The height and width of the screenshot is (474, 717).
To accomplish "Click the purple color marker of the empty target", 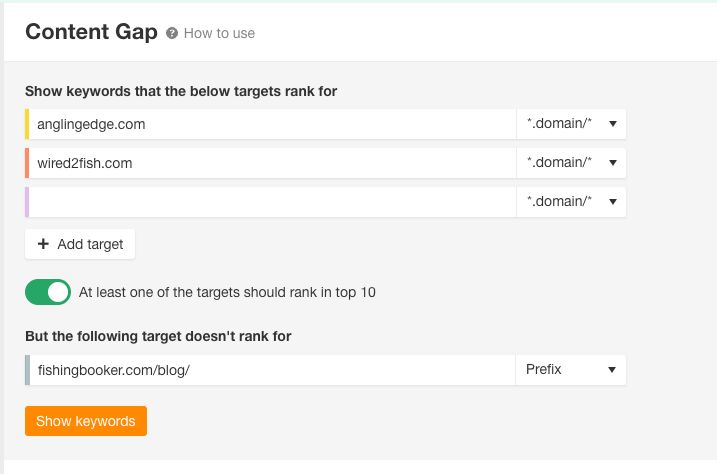I will [x=28, y=202].
